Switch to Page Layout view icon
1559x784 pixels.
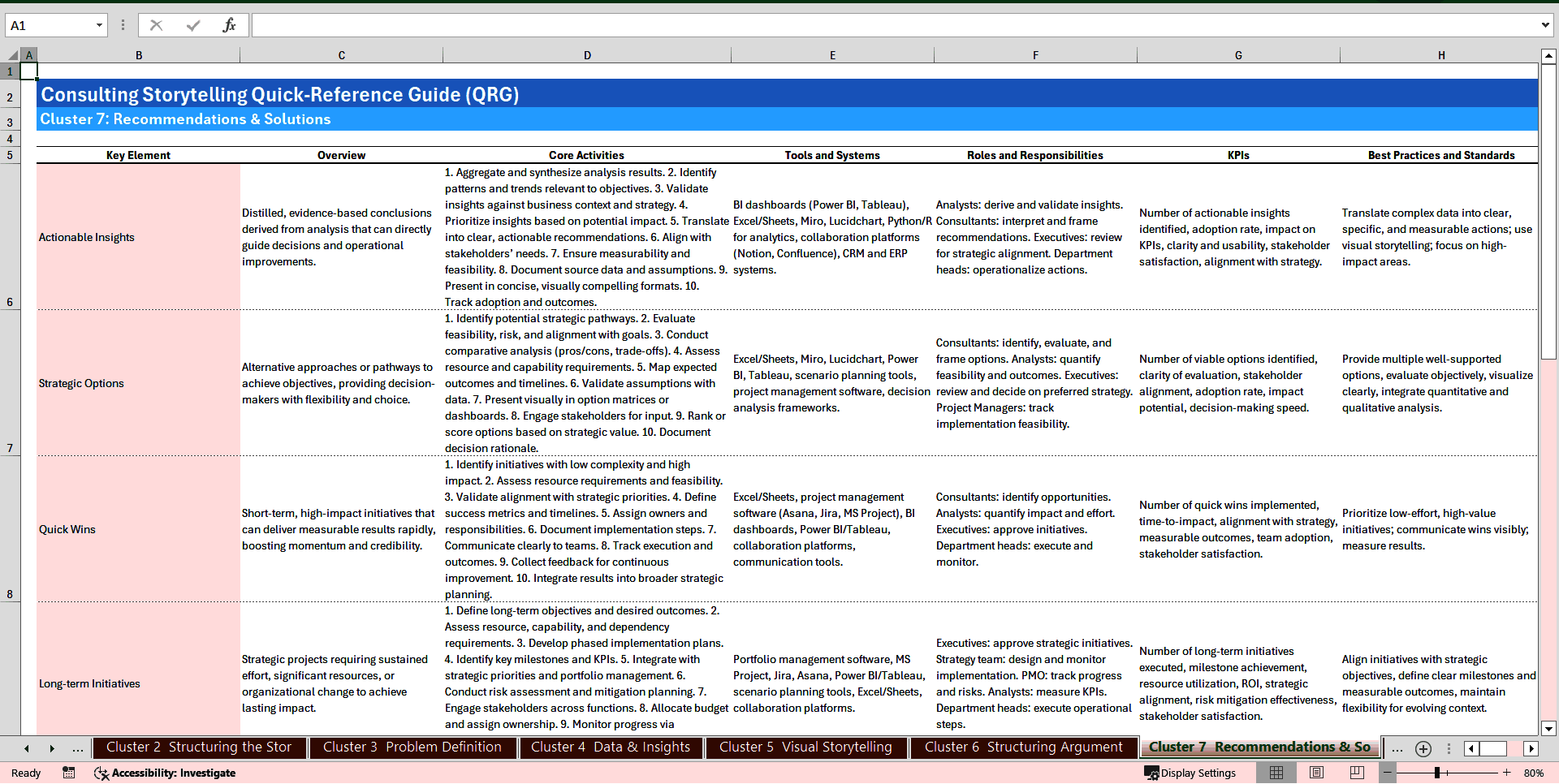1316,773
